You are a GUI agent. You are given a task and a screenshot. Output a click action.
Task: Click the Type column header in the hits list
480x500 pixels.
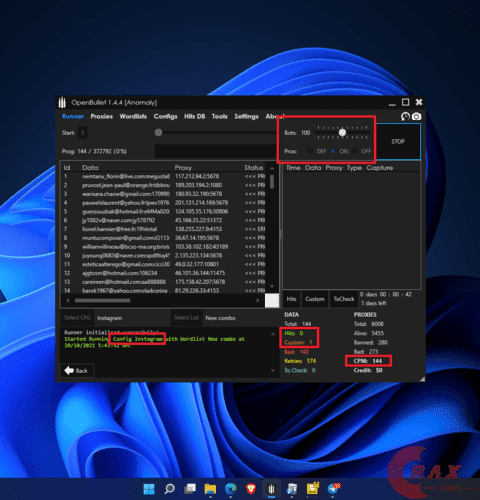click(354, 168)
